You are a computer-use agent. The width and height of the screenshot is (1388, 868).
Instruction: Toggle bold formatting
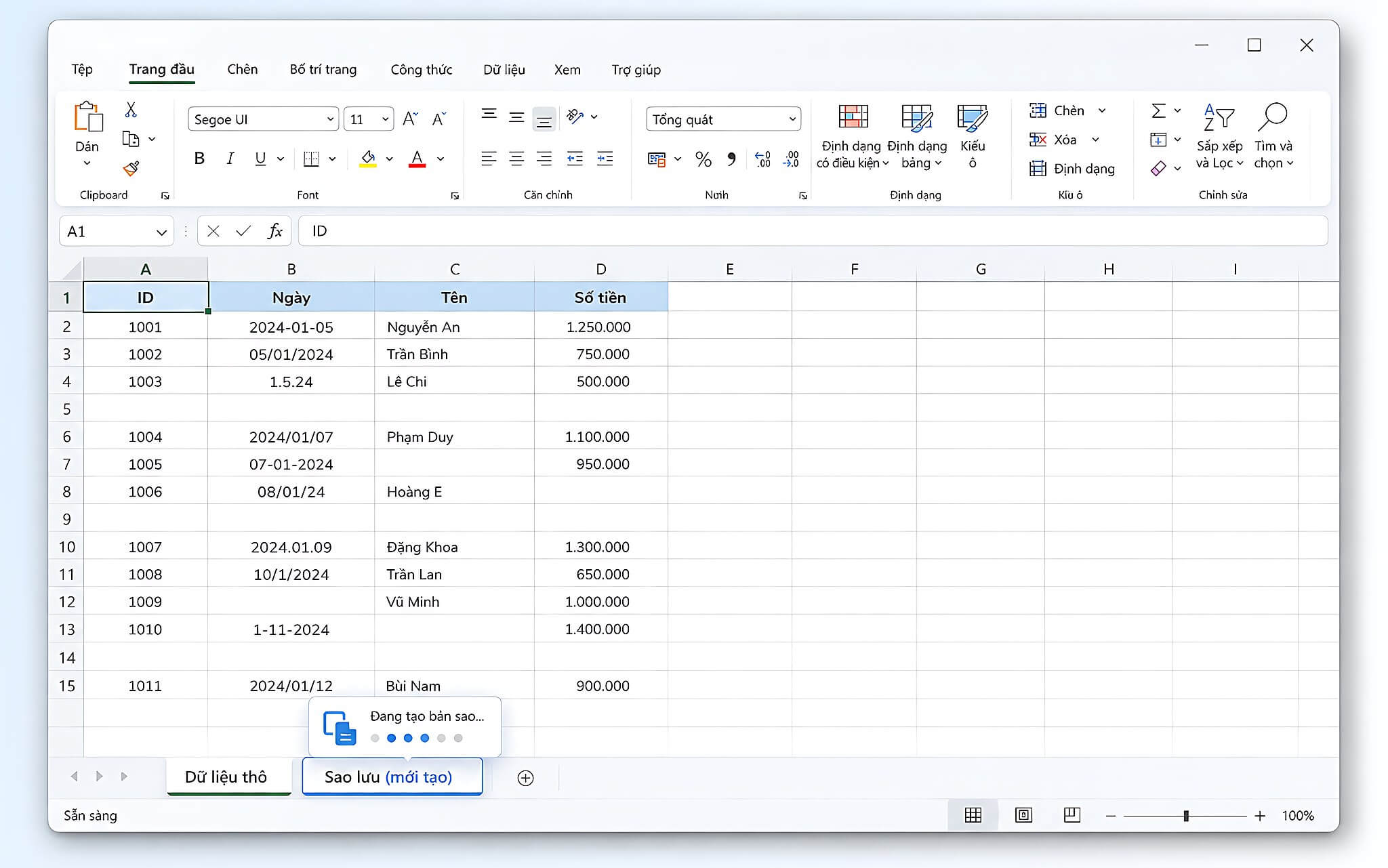199,159
